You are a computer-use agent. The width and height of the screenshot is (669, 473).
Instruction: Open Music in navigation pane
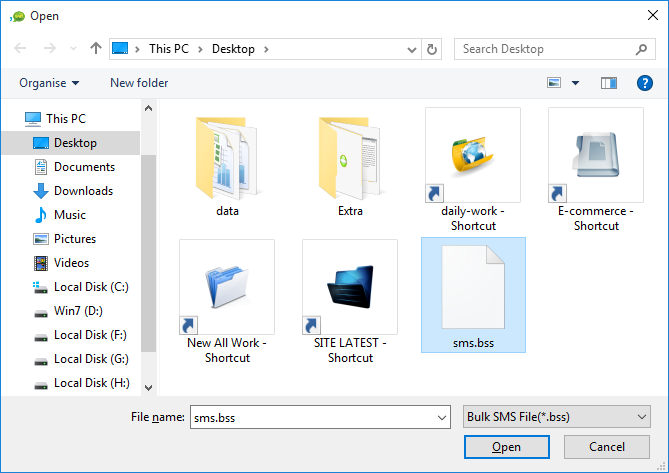pyautogui.click(x=60, y=215)
